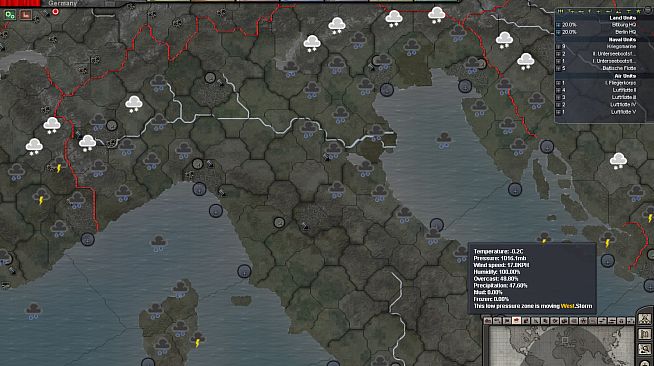Expand the Luftflotte III row
Screen dimensions: 654x366
coord(558,97)
